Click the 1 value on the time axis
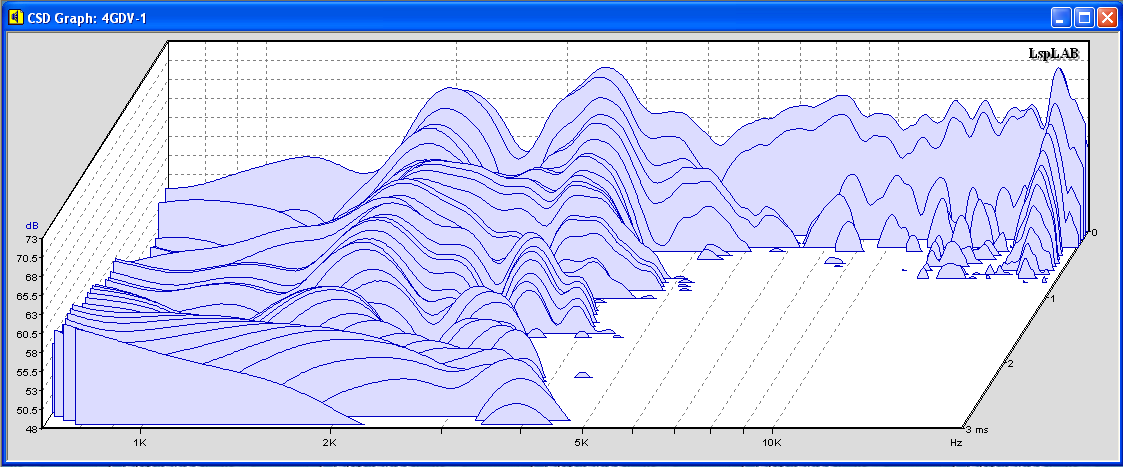Image resolution: width=1123 pixels, height=467 pixels. [x=1051, y=297]
